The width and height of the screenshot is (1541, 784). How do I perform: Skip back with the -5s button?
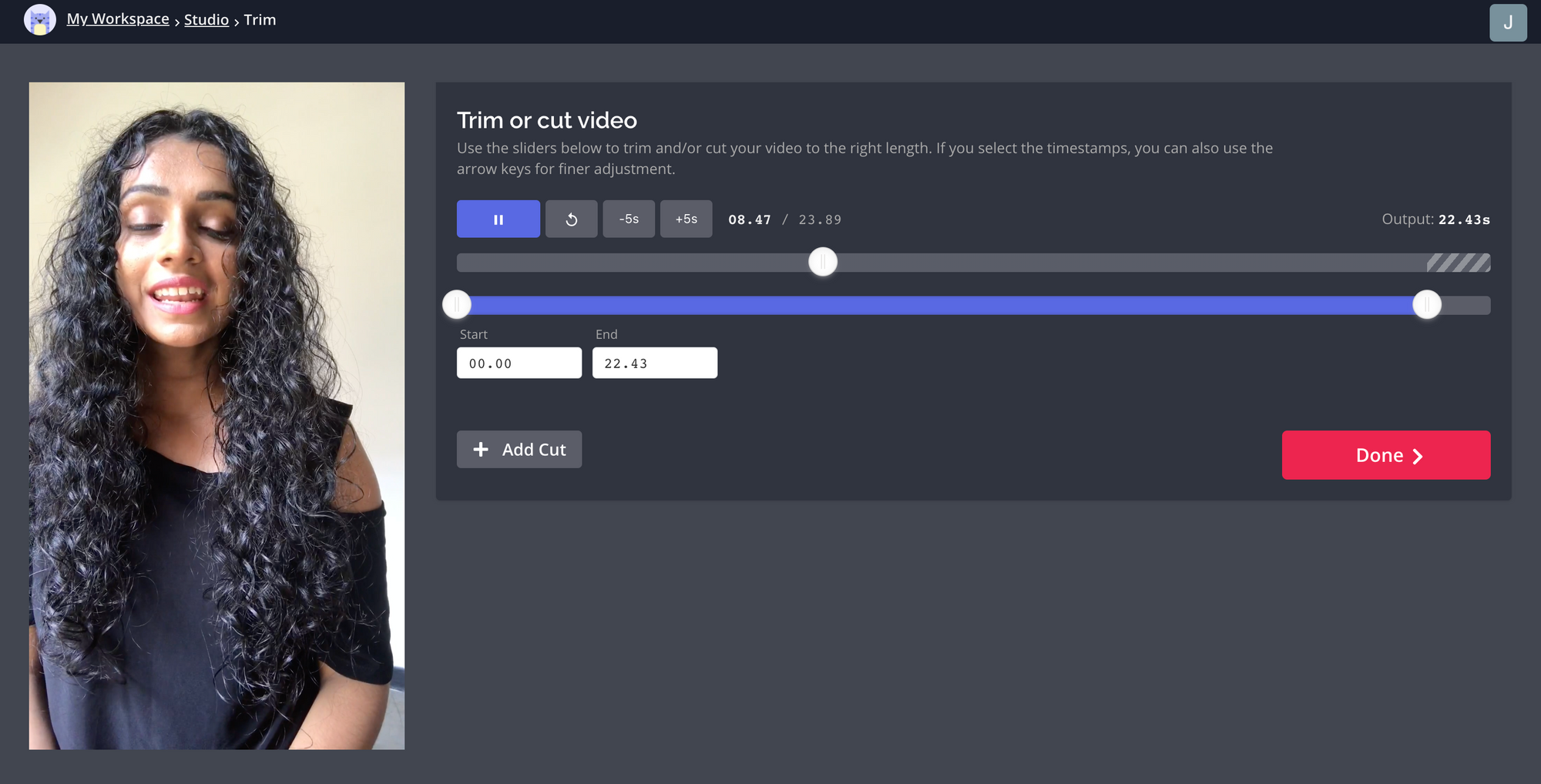[x=629, y=219]
